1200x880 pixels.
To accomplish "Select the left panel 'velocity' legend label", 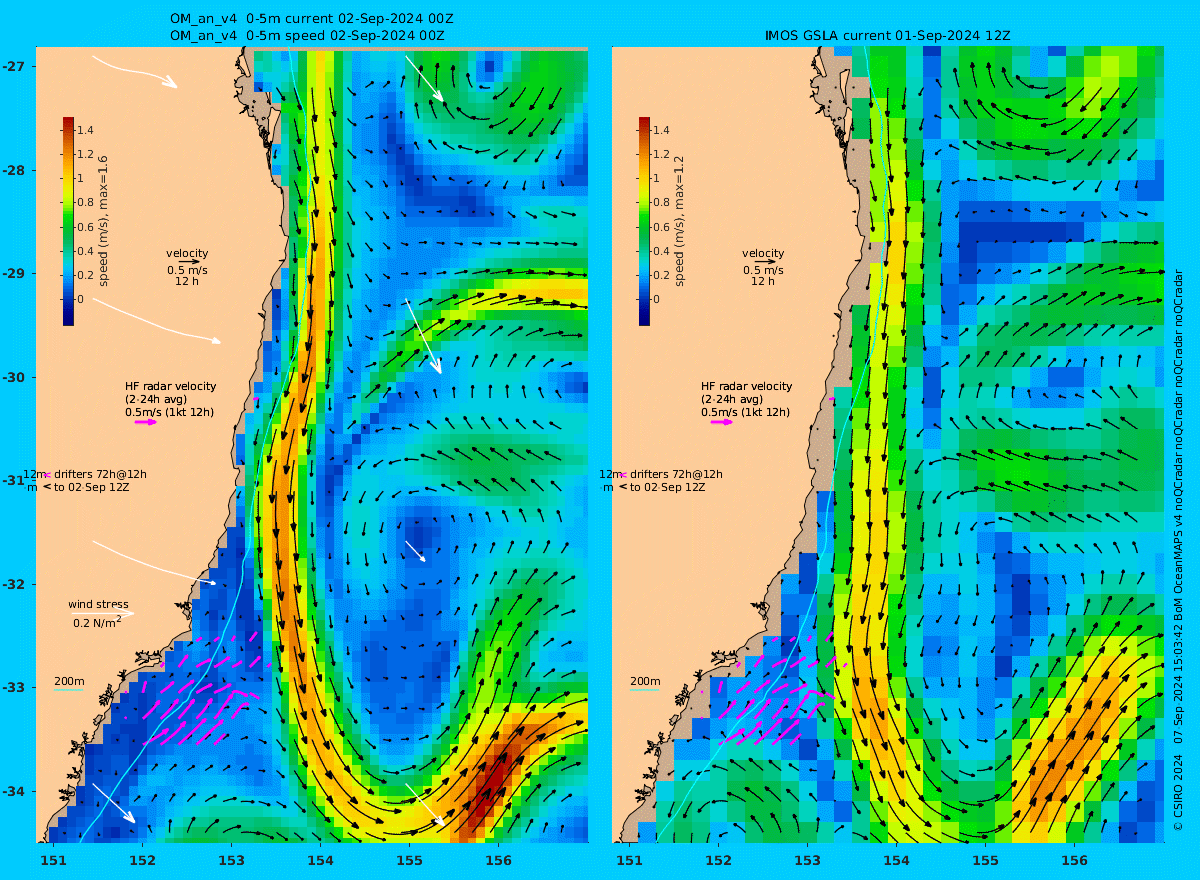I will click(x=187, y=253).
